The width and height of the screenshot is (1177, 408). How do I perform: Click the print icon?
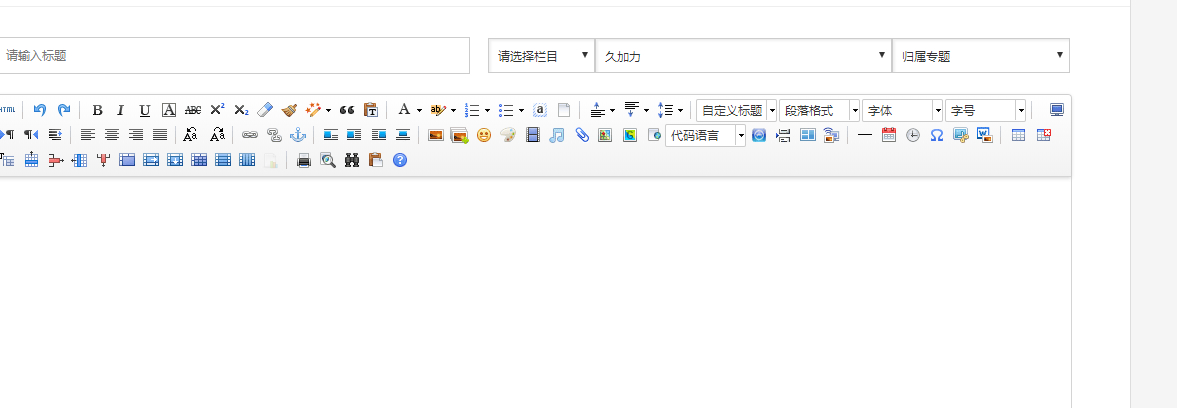point(304,160)
